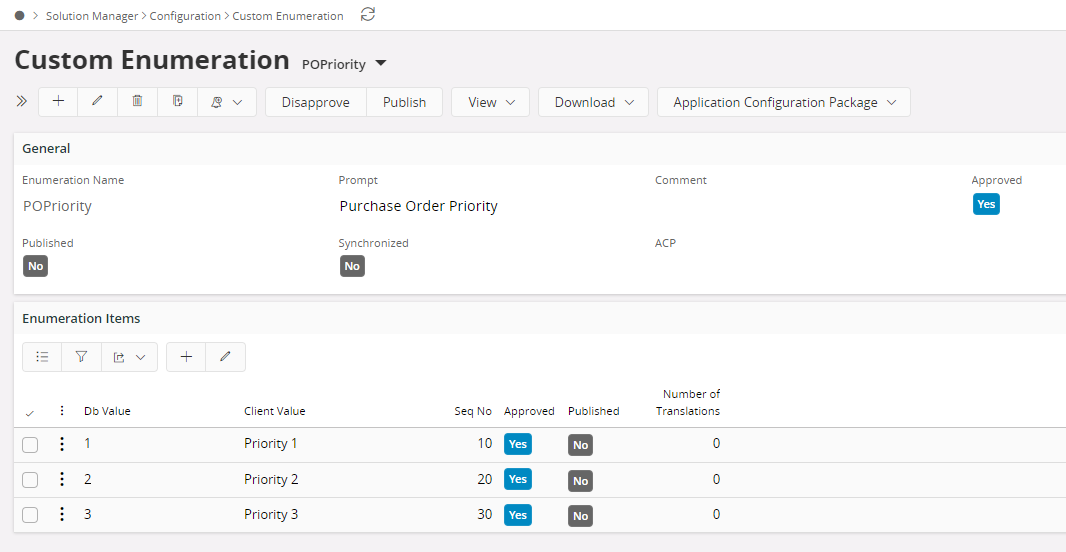This screenshot has height=552, width=1066.
Task: Open the POPriority record selector dropdown
Action: point(380,64)
